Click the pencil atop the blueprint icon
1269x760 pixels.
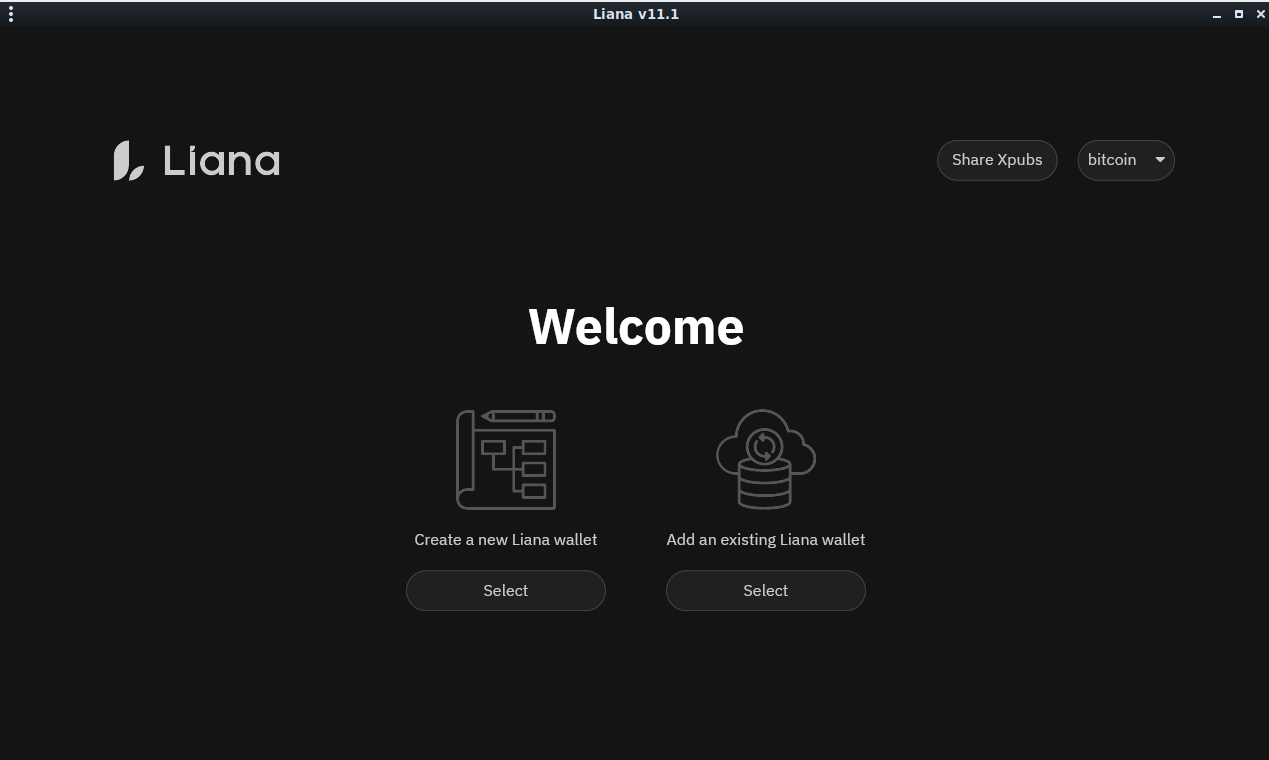coord(518,416)
